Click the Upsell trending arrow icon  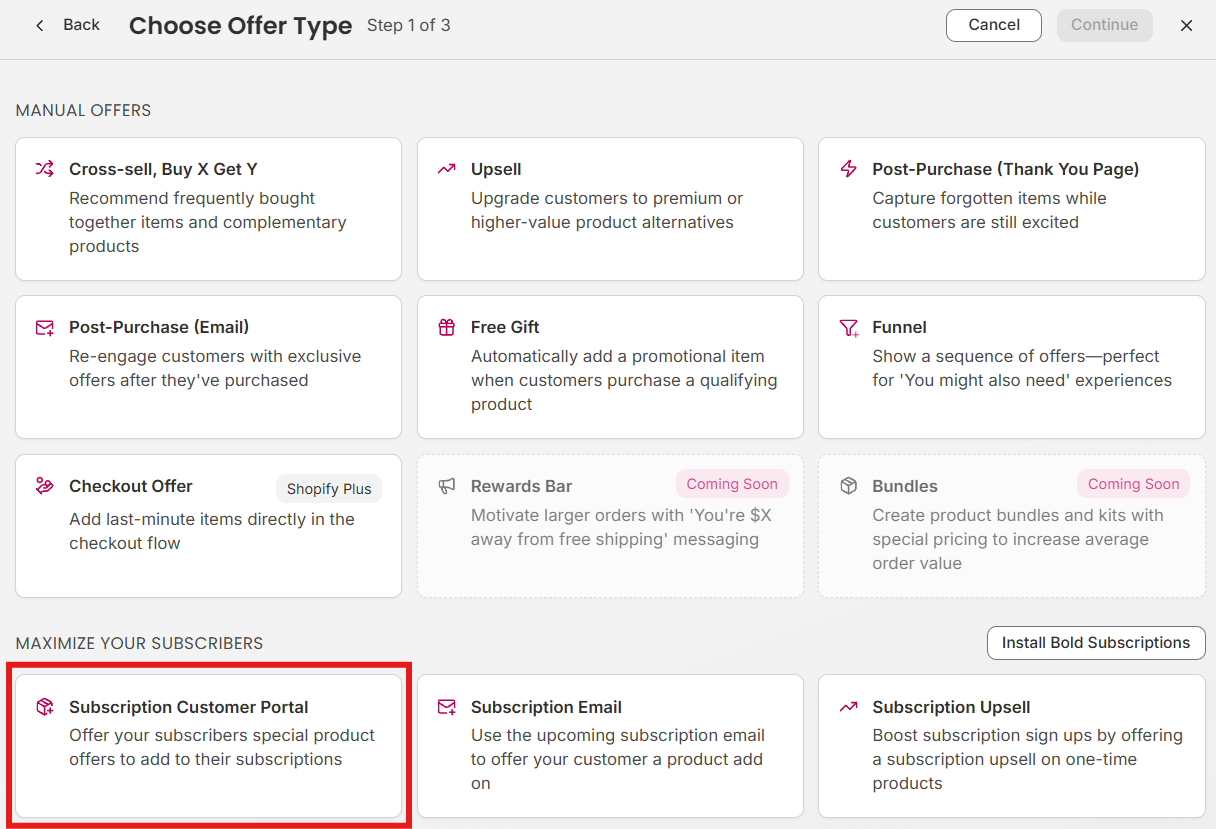pos(447,169)
